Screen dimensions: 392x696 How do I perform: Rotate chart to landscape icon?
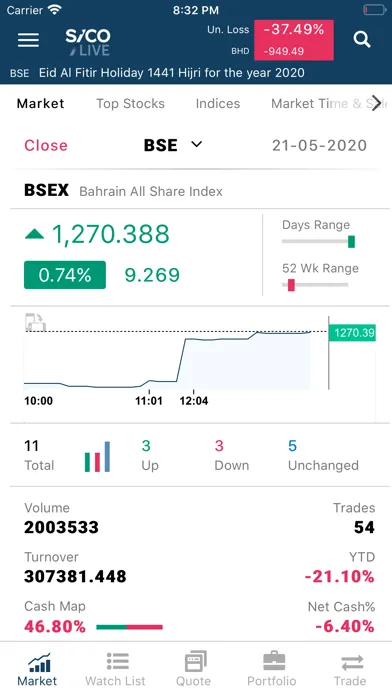tap(36, 322)
